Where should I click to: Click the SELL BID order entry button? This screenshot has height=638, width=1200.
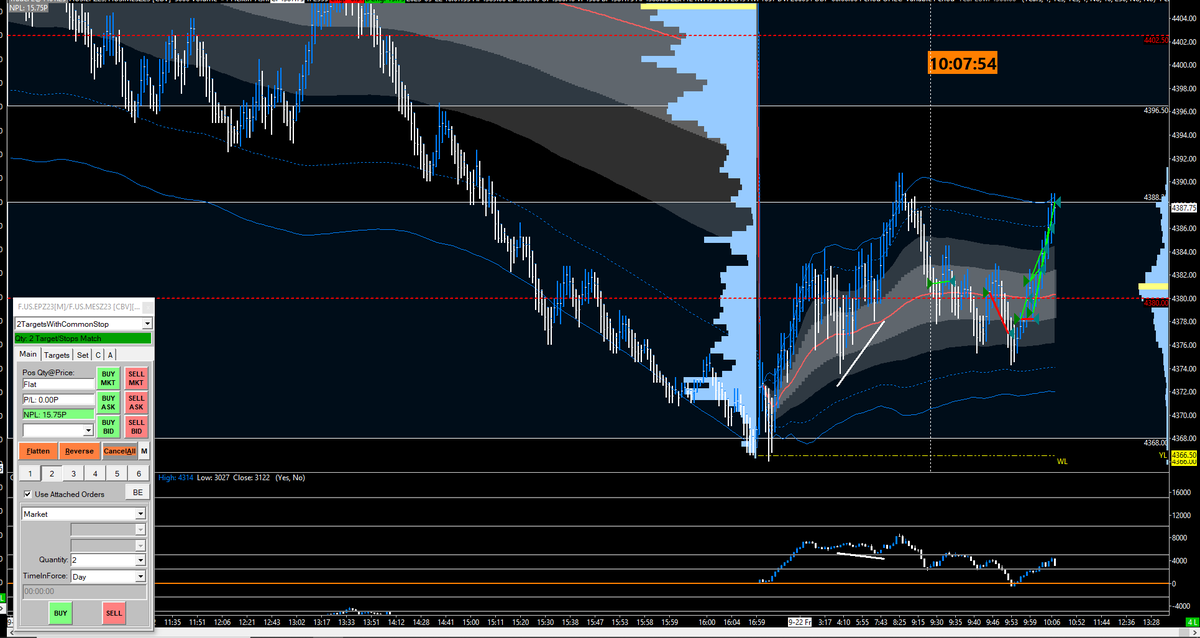coord(136,426)
